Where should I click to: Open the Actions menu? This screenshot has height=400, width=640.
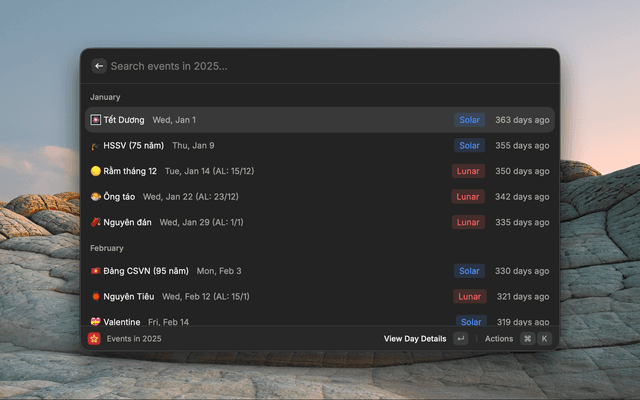pyautogui.click(x=499, y=339)
